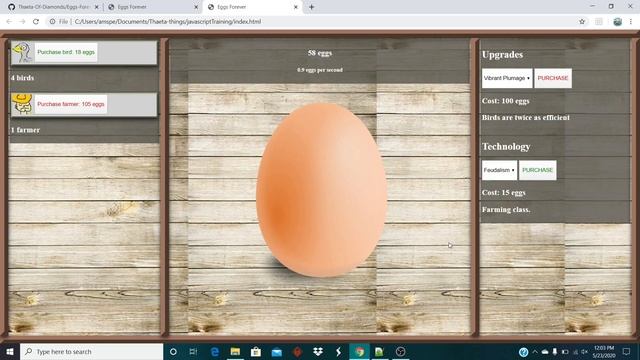
Task: Click the Technology heading
Action: click(x=506, y=147)
